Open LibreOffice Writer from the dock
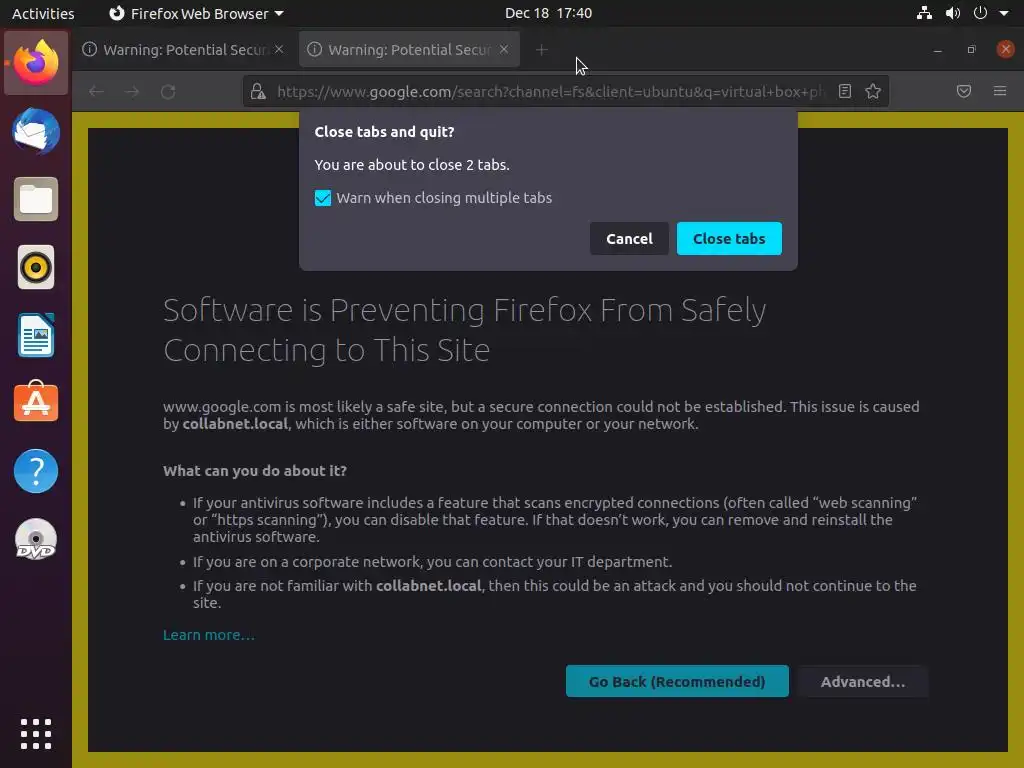 pos(36,335)
